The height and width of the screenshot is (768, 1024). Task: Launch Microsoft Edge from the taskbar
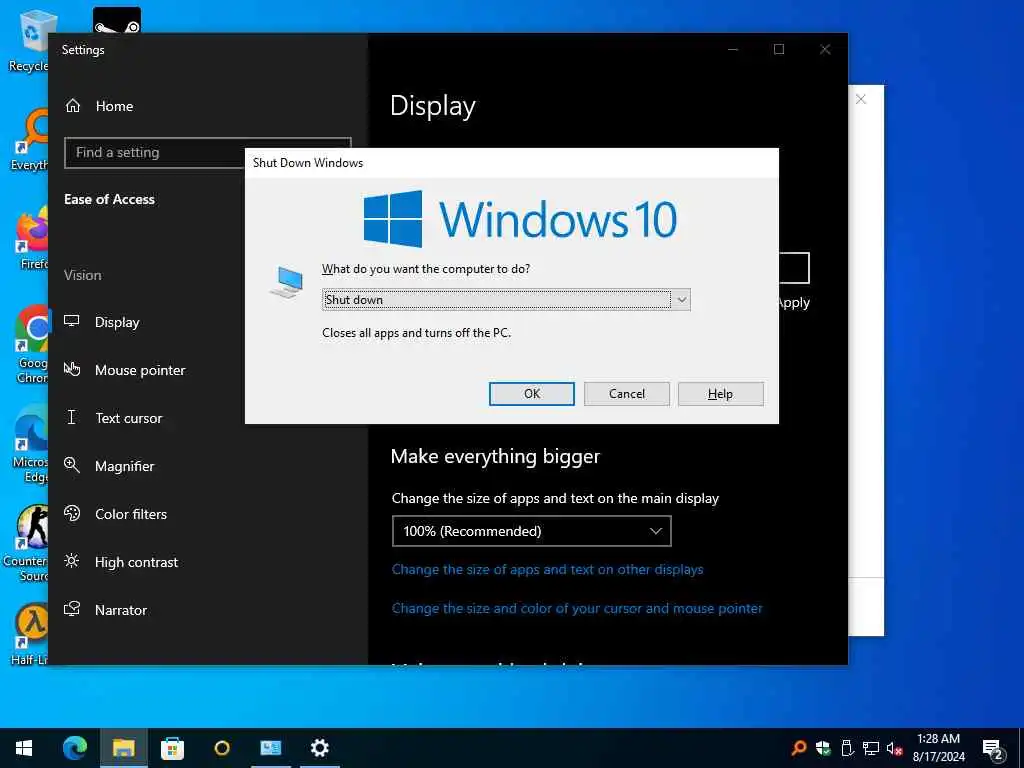74,748
